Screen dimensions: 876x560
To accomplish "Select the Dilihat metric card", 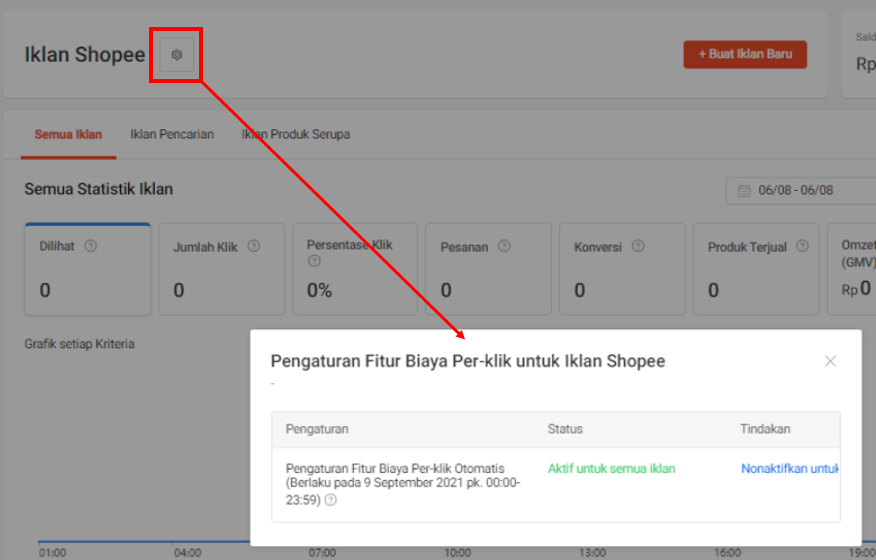I will (87, 270).
